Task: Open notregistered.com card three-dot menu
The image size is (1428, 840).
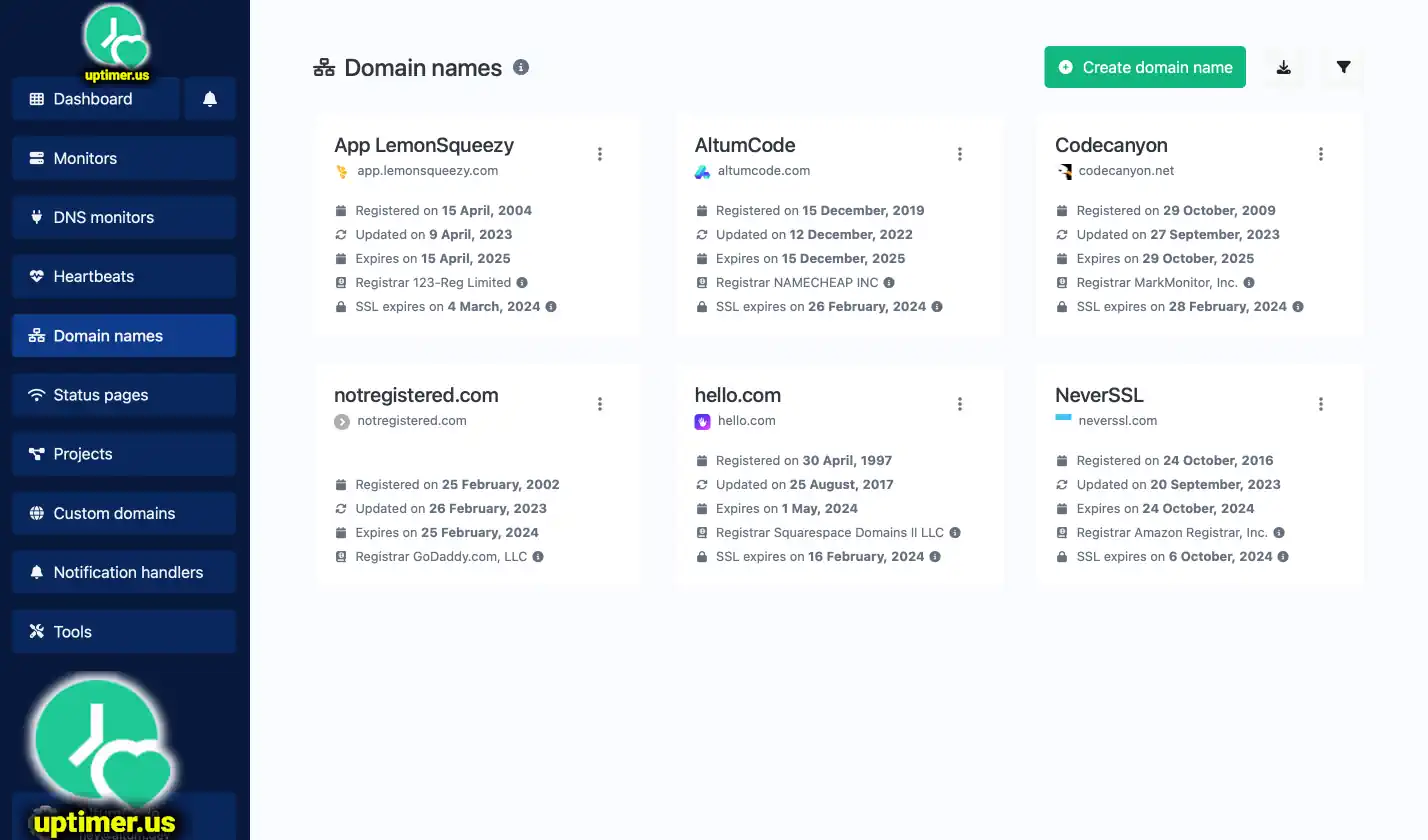Action: (600, 404)
